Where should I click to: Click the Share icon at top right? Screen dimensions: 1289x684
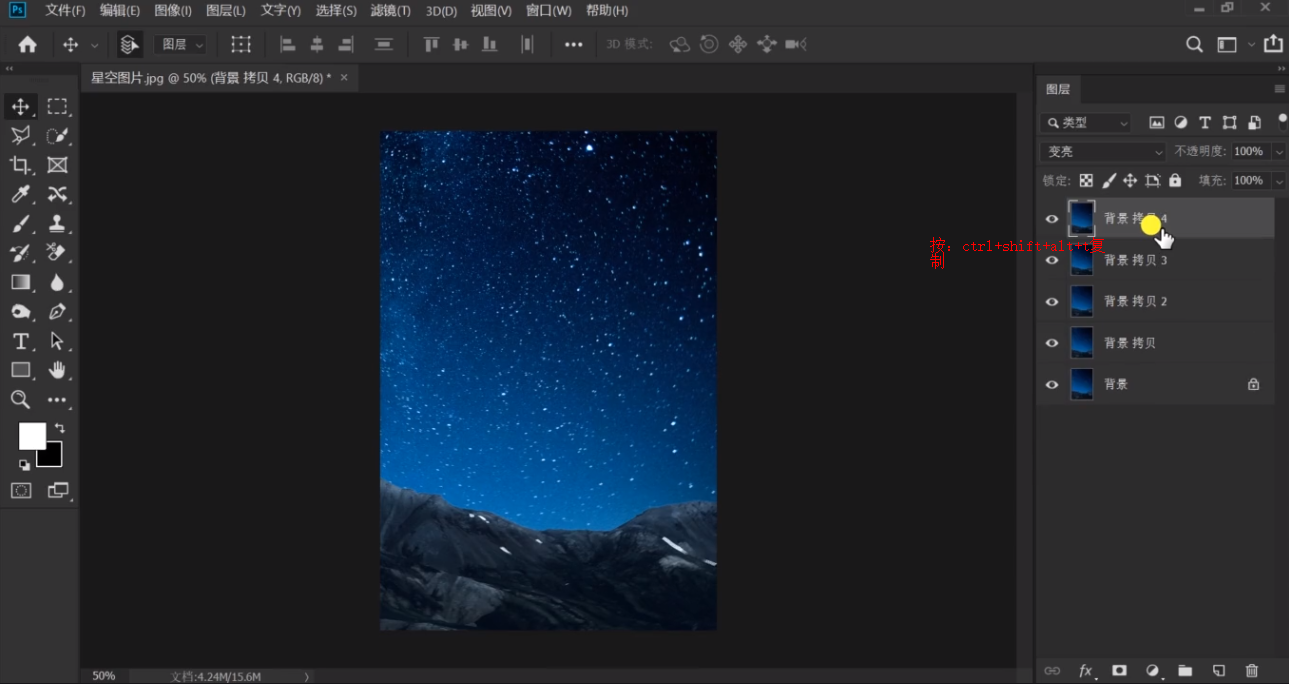pos(1273,44)
